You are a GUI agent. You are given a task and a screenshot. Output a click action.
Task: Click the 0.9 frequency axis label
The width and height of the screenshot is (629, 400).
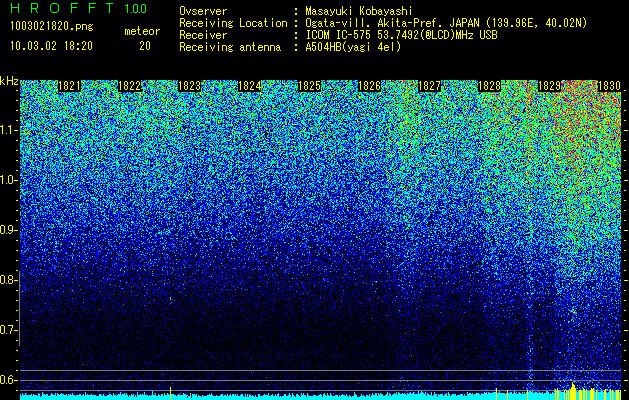coord(8,230)
